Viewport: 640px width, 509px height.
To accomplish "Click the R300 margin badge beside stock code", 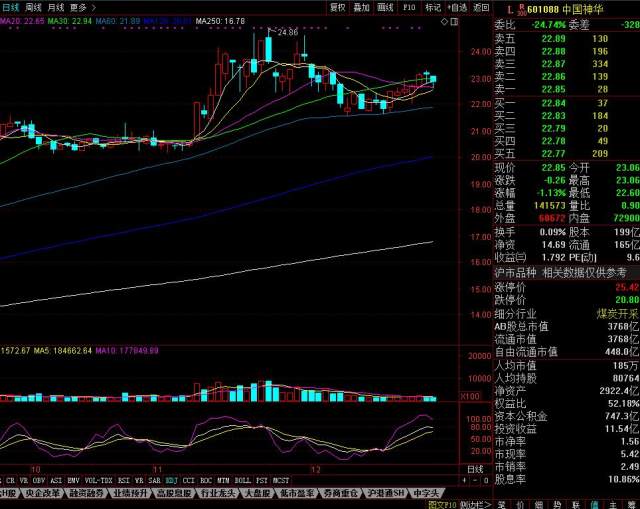I will [521, 10].
